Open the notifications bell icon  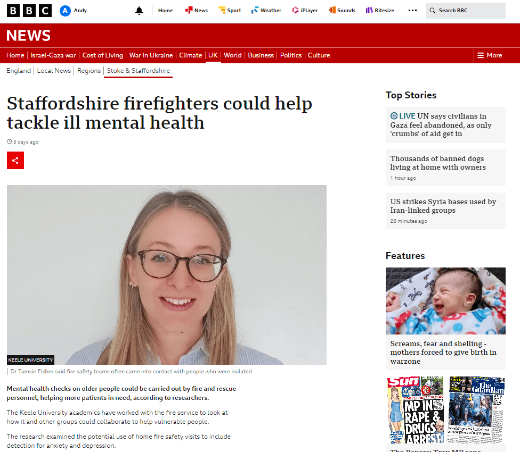(x=139, y=11)
